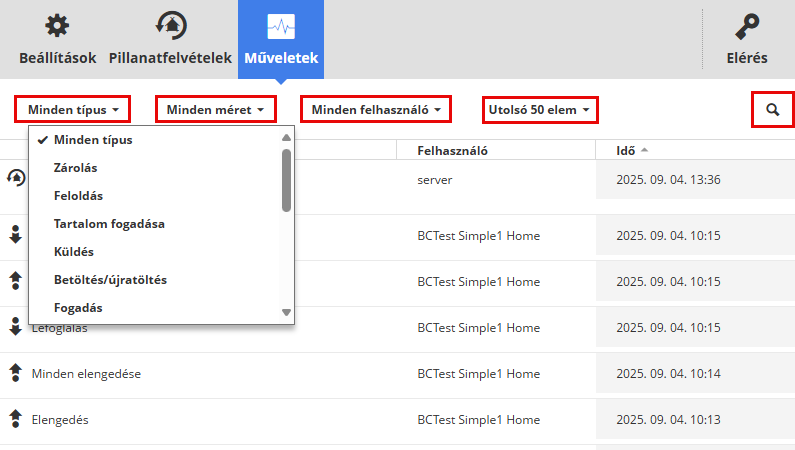The image size is (795, 450).
Task: Click the up arrow icon beside Elengedés
Action: (15, 419)
